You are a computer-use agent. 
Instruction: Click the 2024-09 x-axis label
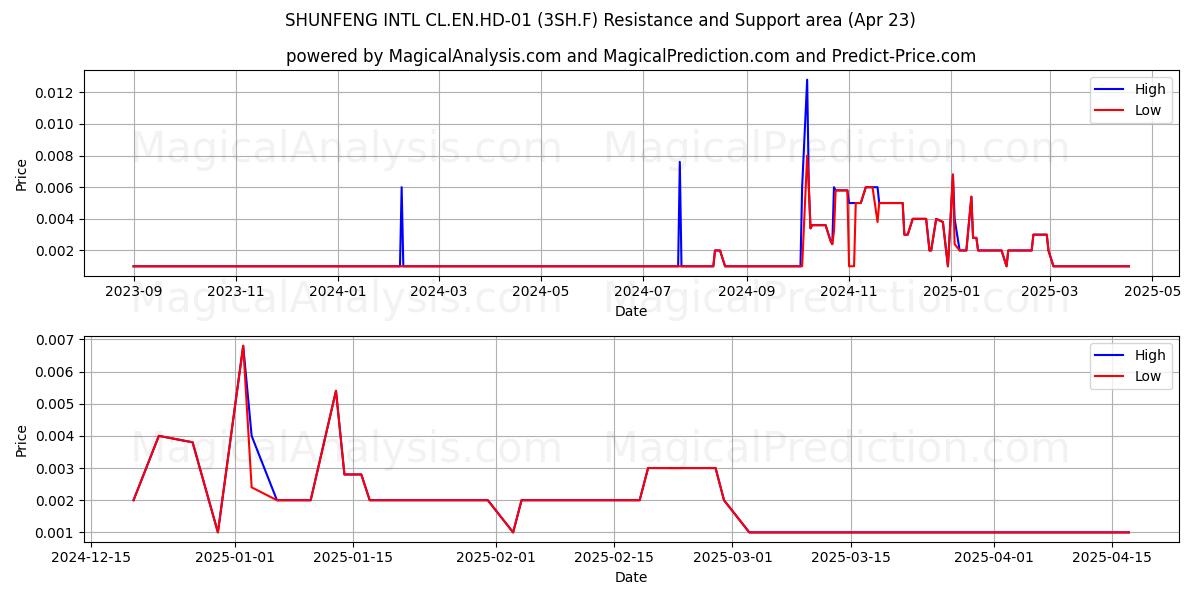746,291
